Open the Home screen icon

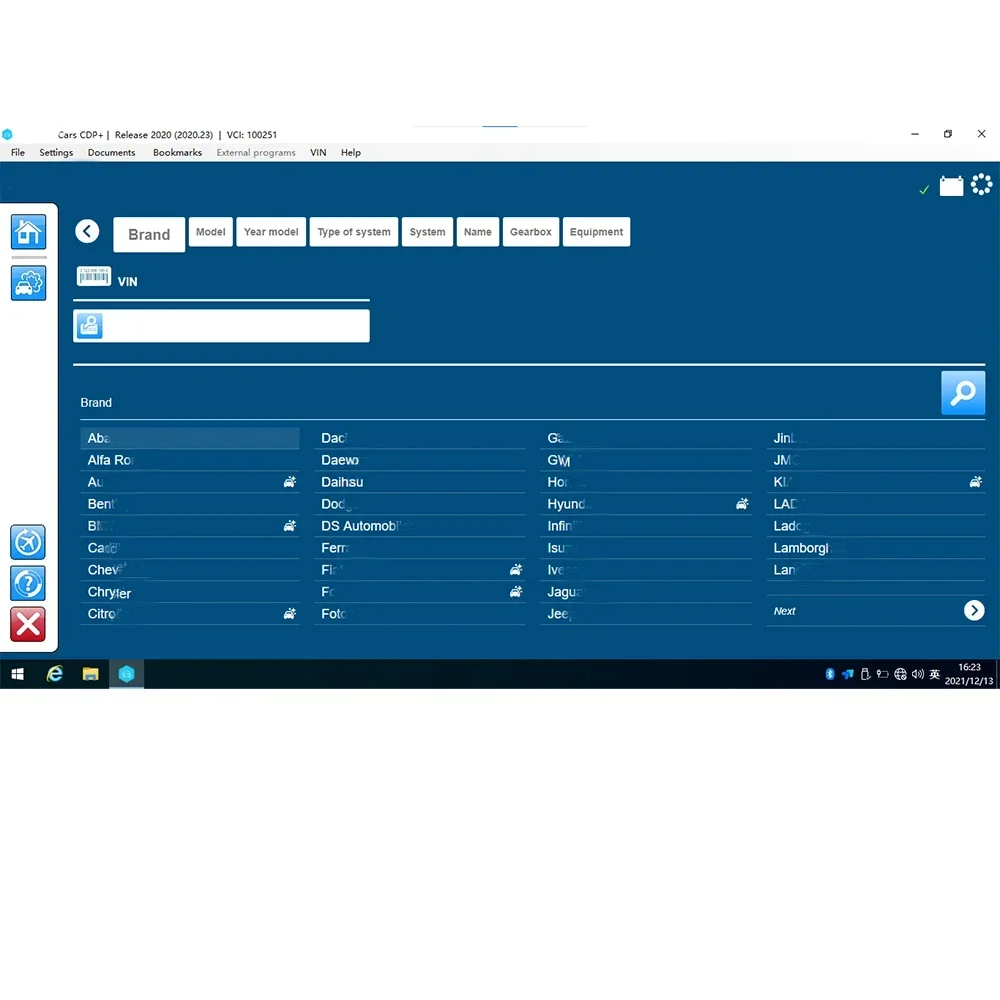pyautogui.click(x=28, y=232)
